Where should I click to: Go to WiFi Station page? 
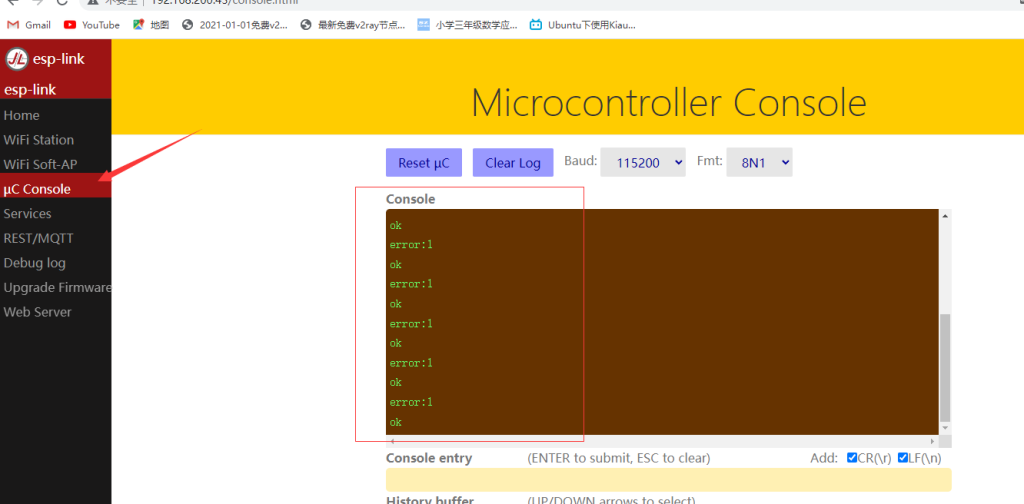[39, 140]
